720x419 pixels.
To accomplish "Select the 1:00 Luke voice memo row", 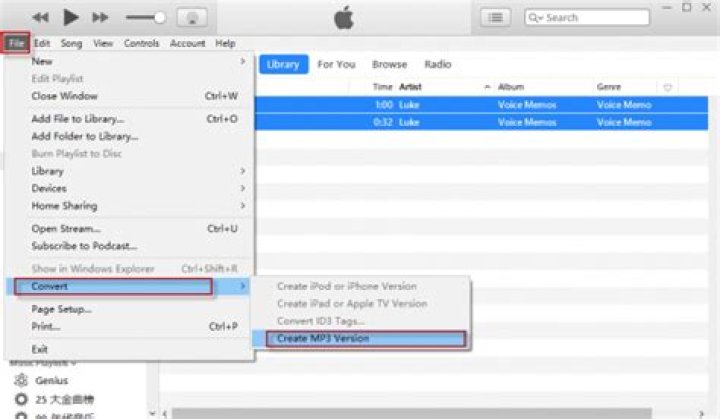I will point(481,105).
